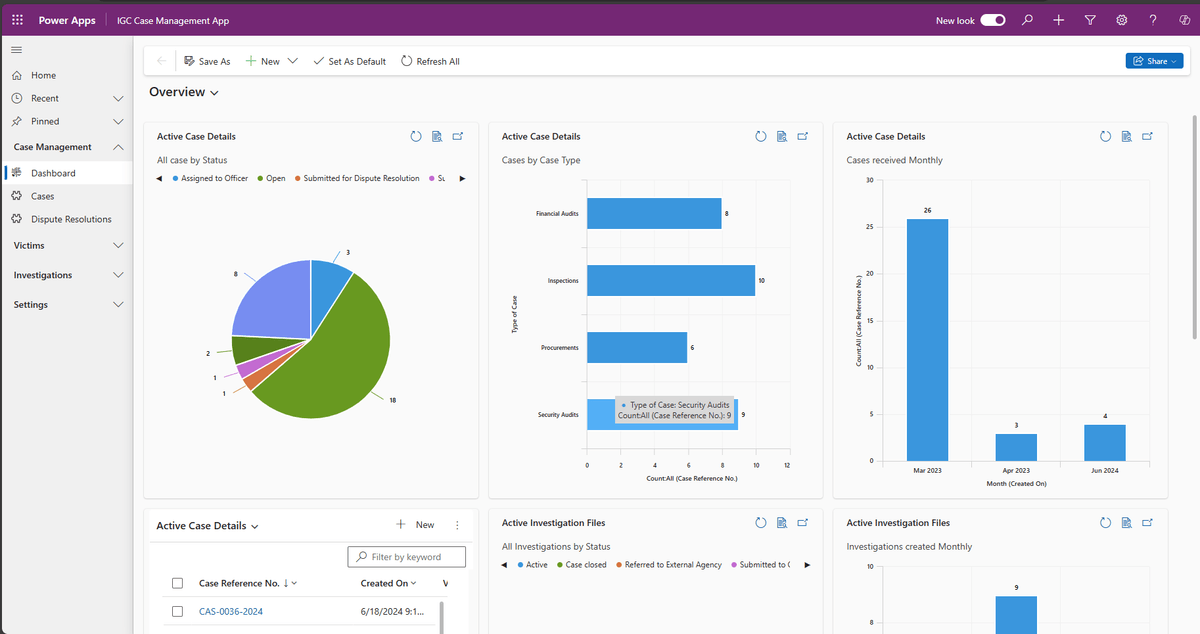Viewport: 1200px width, 634px height.
Task: Open records view icon on Cases received Monthly chart
Action: pos(1126,136)
